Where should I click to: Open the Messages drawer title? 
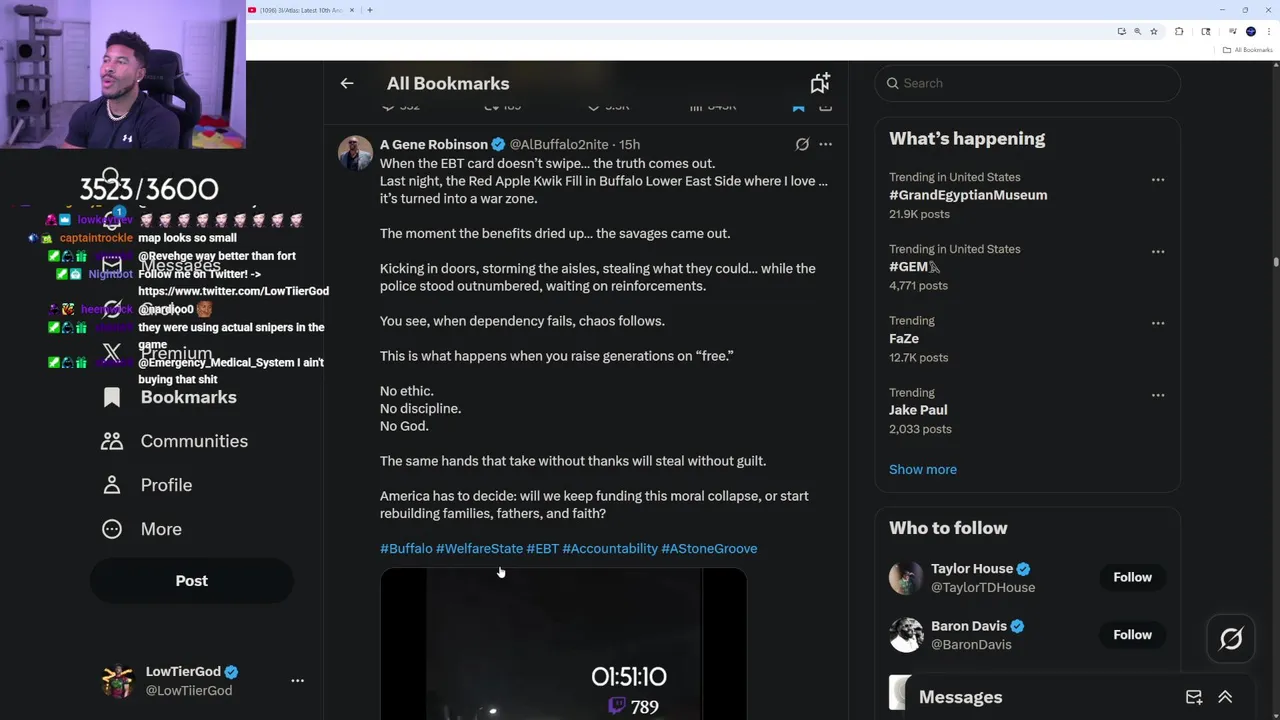[x=960, y=697]
